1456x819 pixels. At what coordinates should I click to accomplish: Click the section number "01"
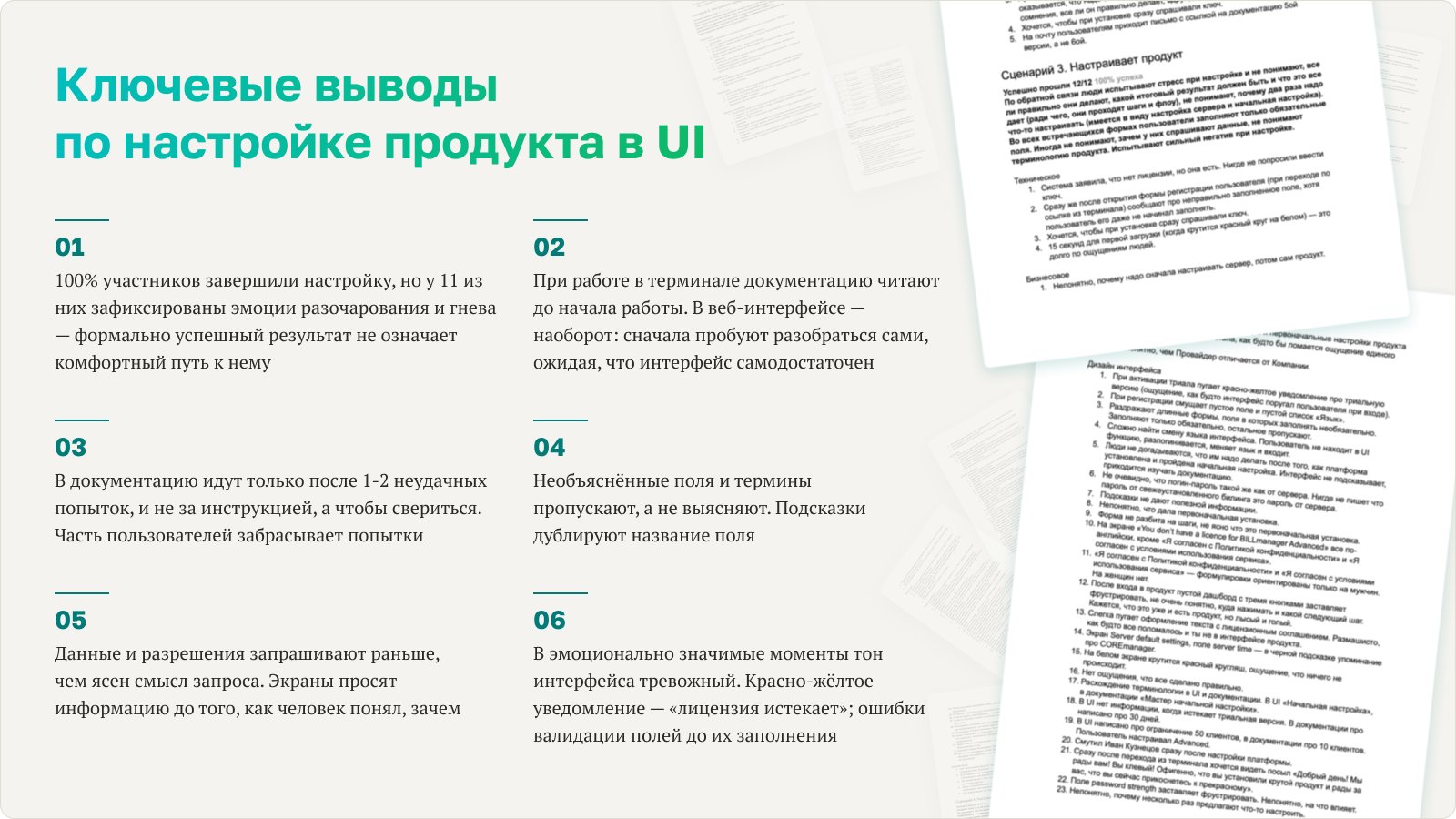(x=70, y=248)
